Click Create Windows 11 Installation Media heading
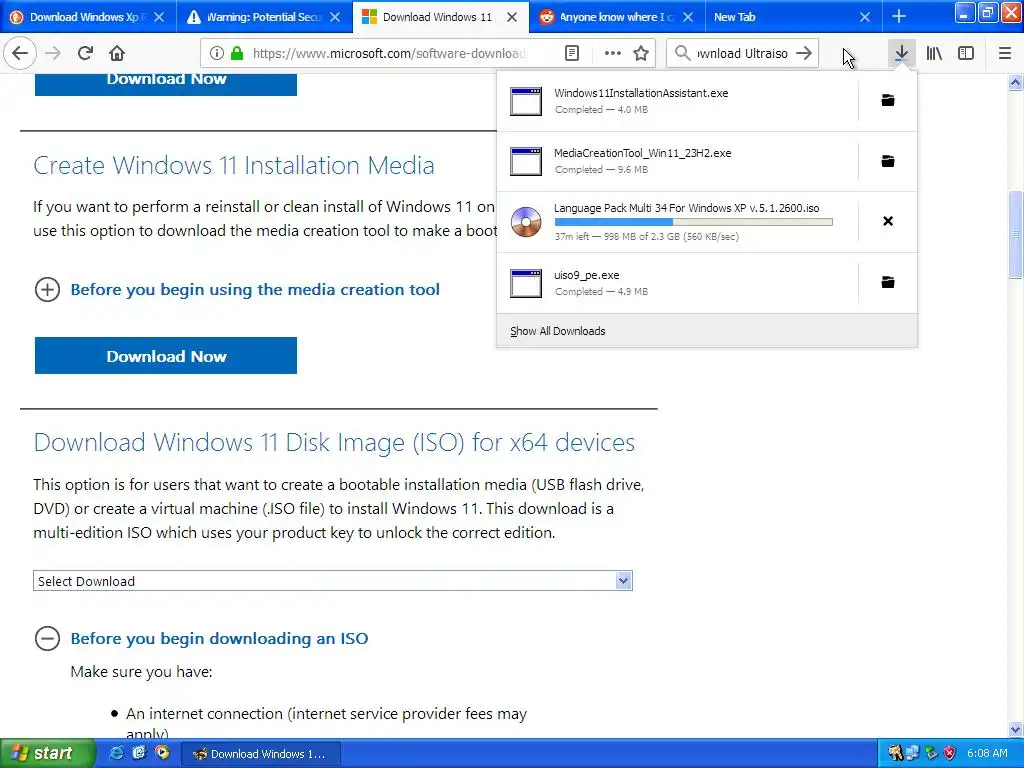 click(x=234, y=165)
